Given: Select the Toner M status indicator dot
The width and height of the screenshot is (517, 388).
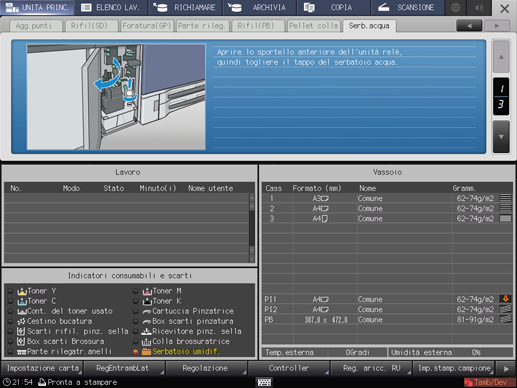Looking at the screenshot, I should point(135,291).
